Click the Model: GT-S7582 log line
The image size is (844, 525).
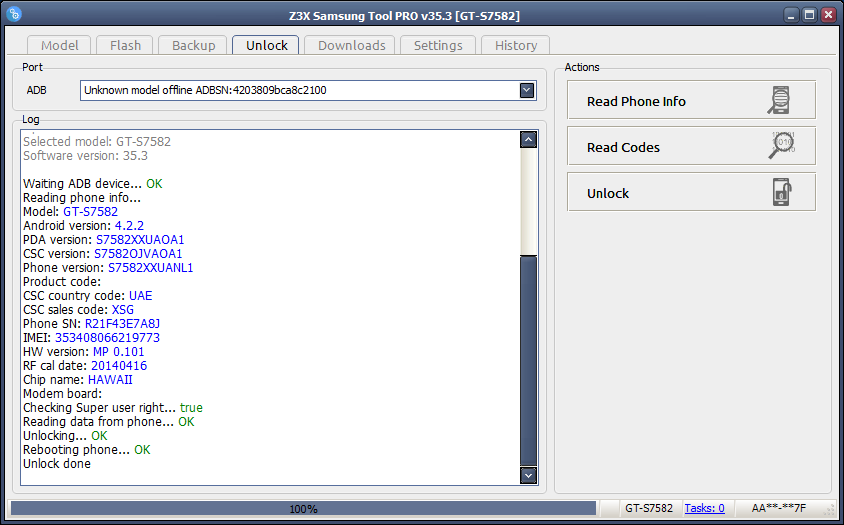click(70, 212)
